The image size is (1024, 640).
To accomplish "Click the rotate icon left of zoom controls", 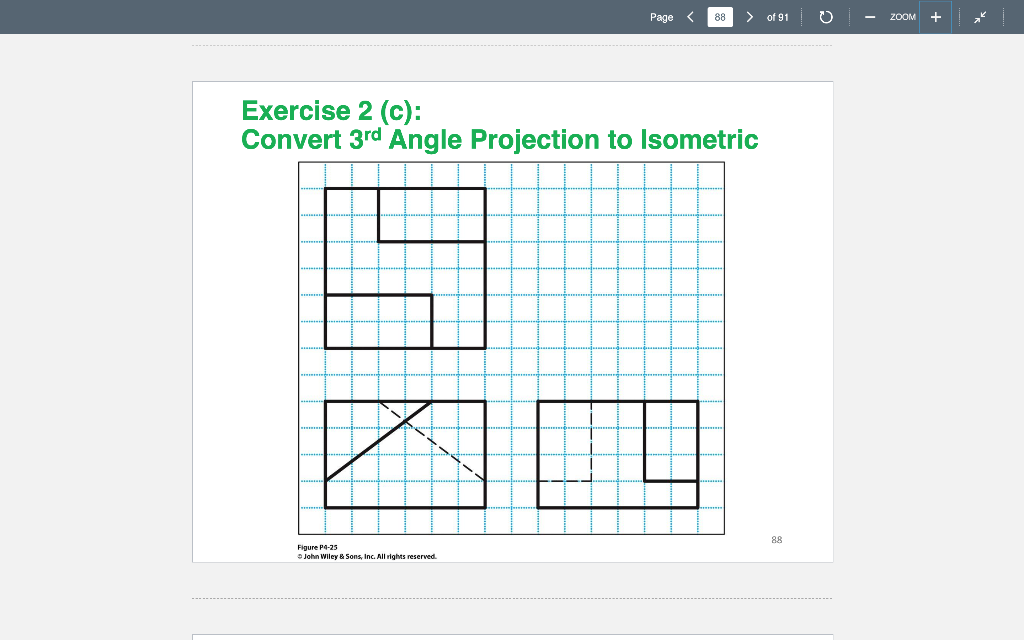I will [x=825, y=16].
